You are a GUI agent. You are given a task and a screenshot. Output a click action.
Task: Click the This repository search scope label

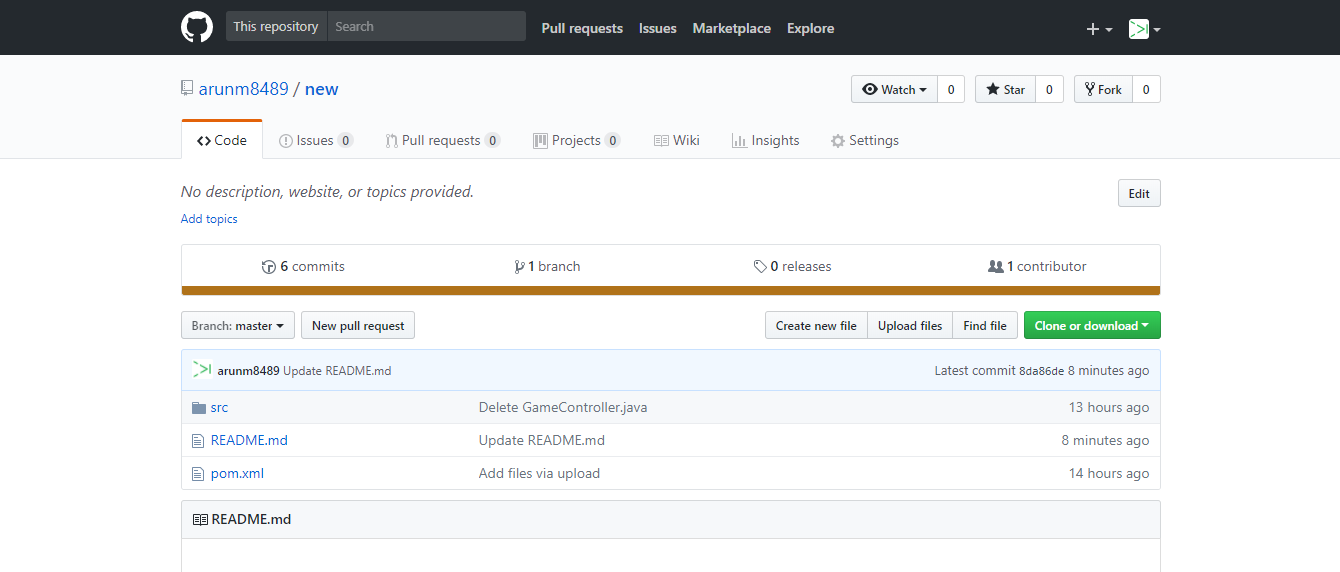[x=276, y=27]
